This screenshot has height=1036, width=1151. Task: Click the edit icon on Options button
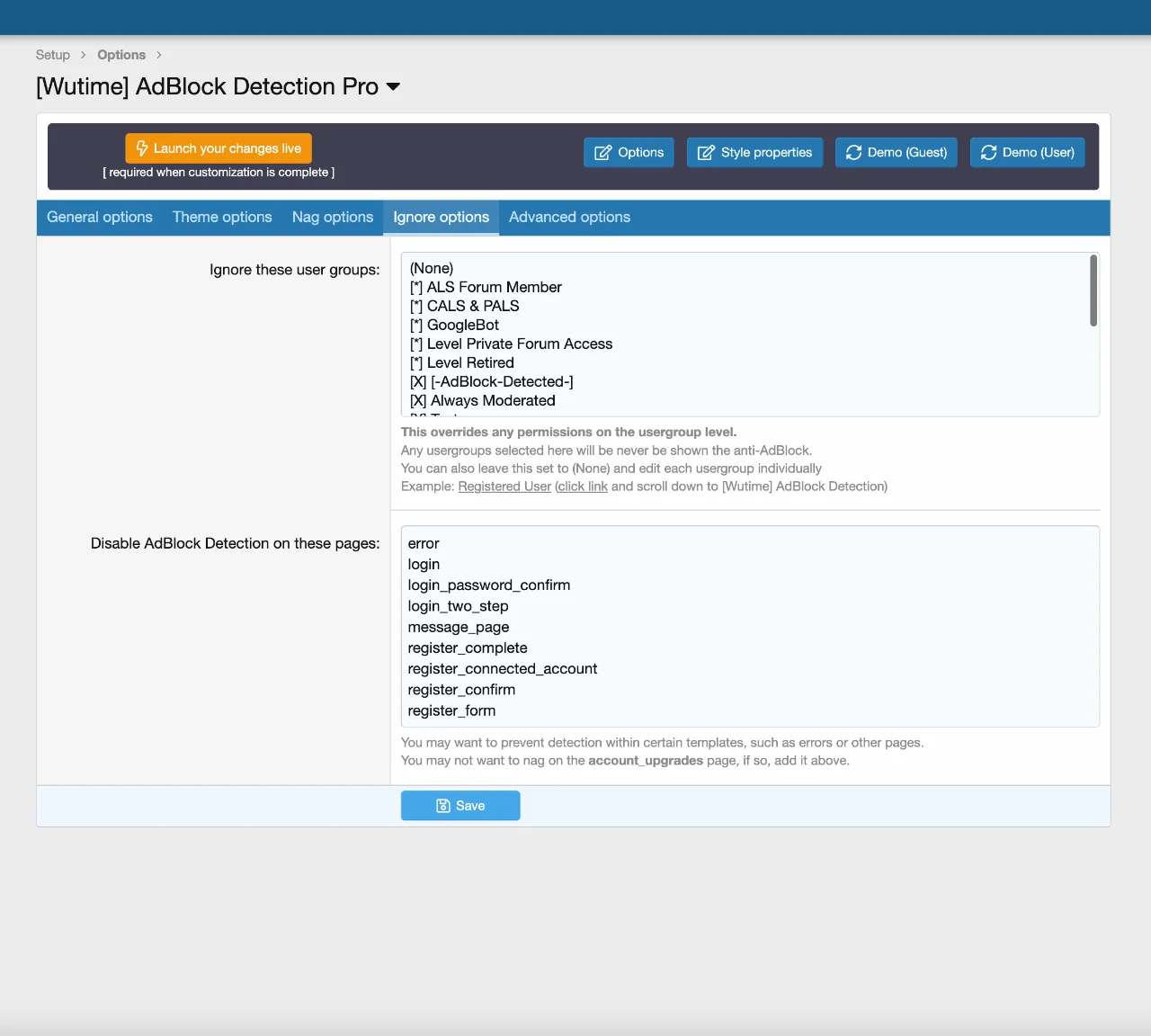[603, 153]
